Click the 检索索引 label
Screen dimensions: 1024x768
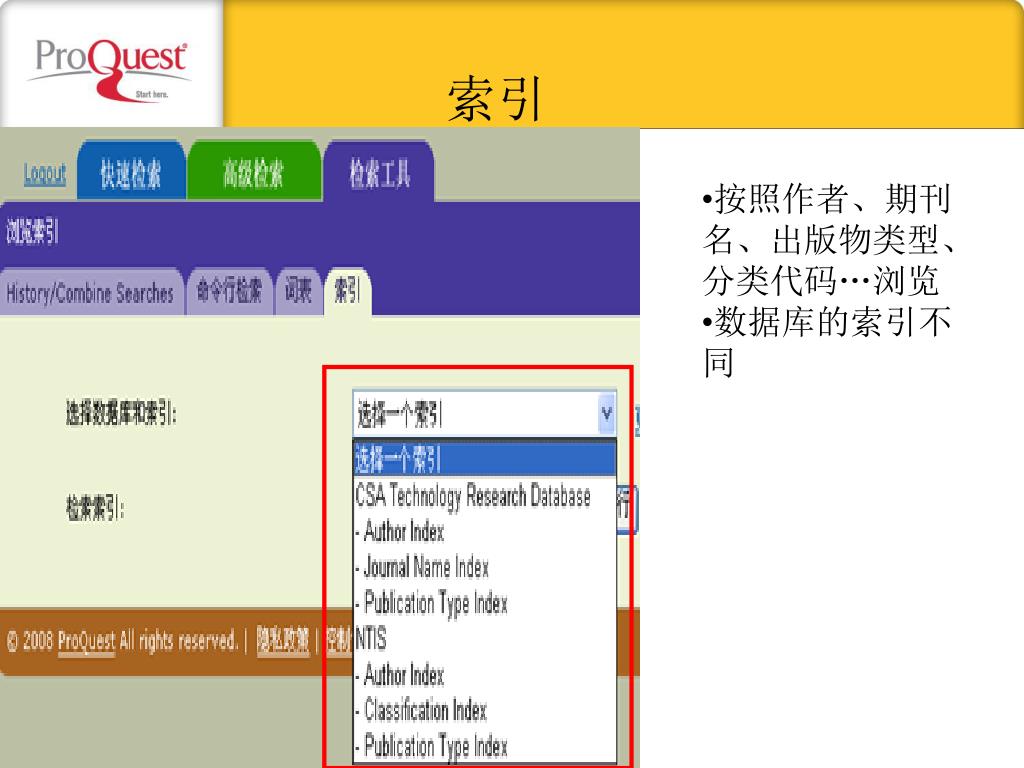[95, 508]
